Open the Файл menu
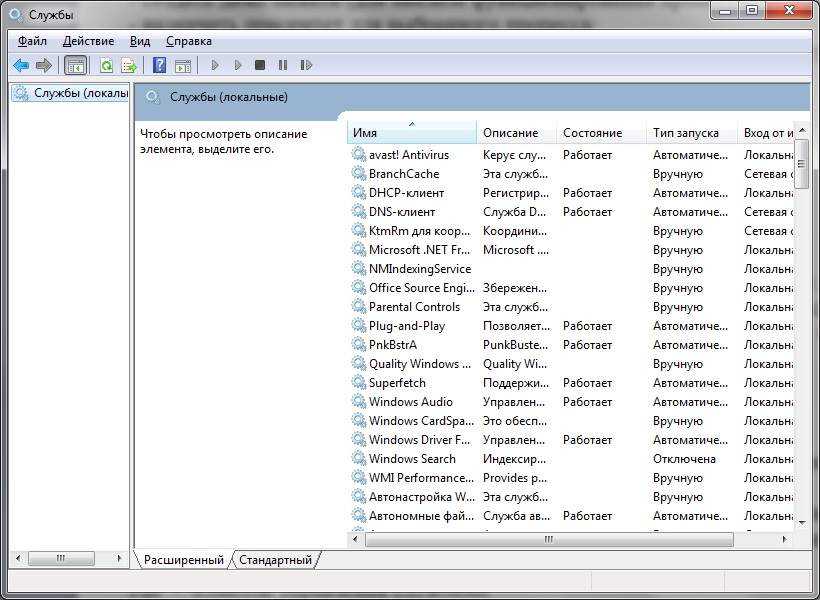 [32, 41]
